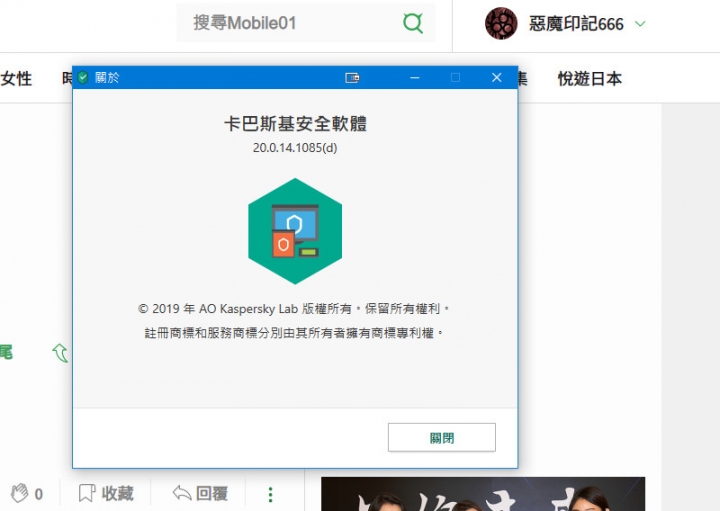
Task: Open the 惡魔印記666 username
Action: [x=576, y=23]
